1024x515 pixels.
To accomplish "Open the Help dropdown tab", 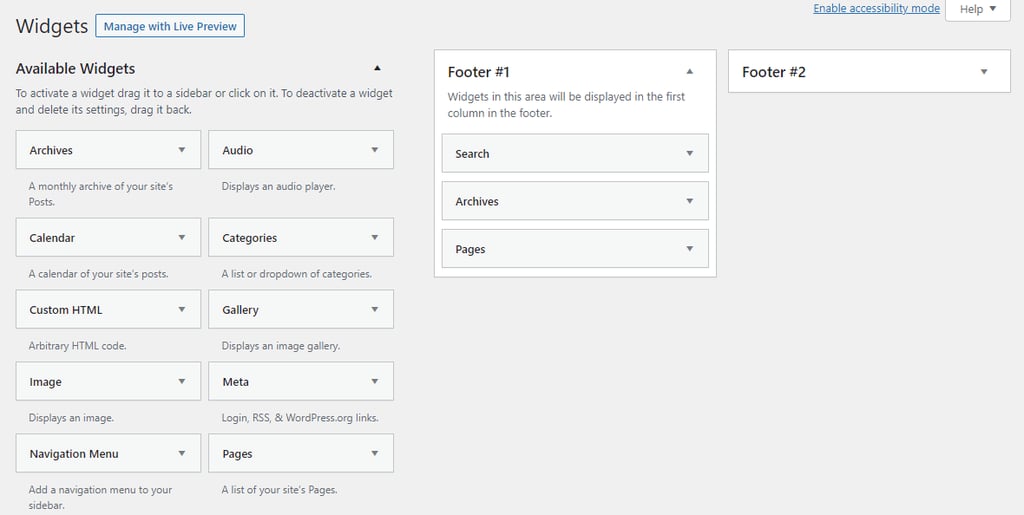I will tap(978, 9).
